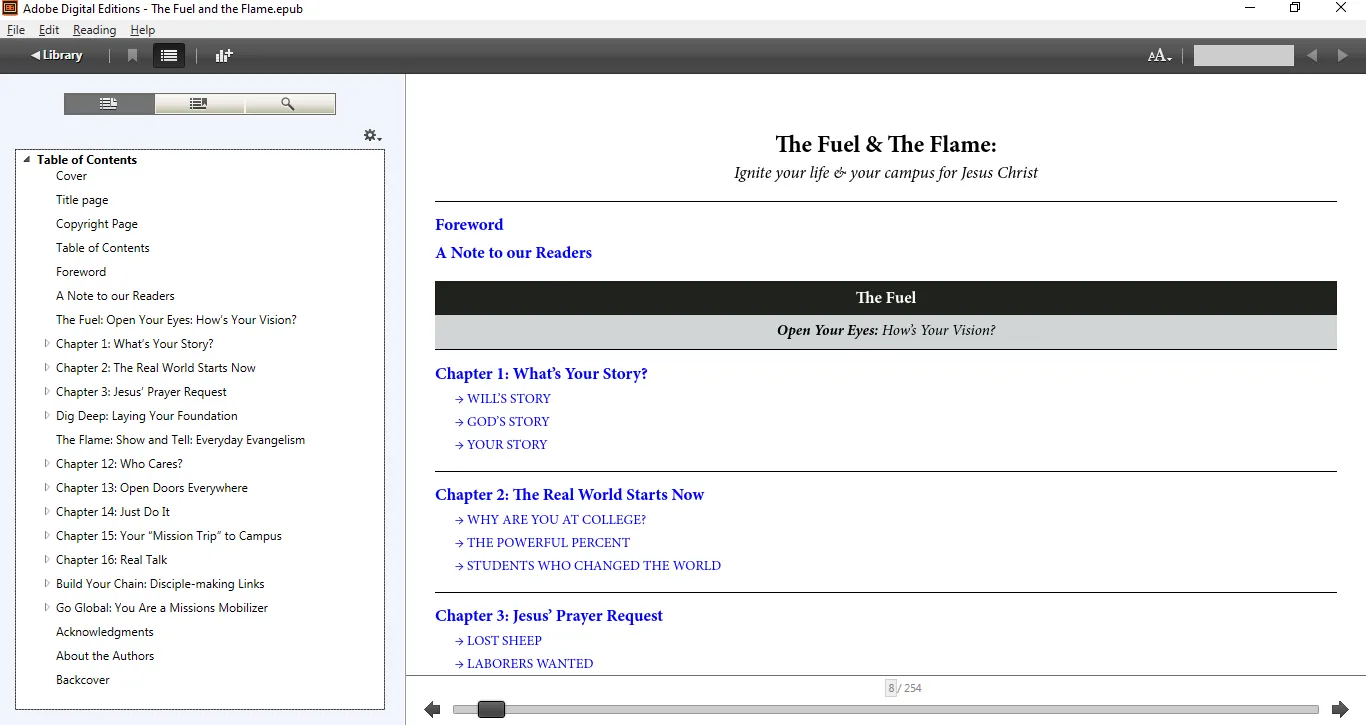Open the File menu
This screenshot has height=725, width=1366.
click(x=16, y=30)
